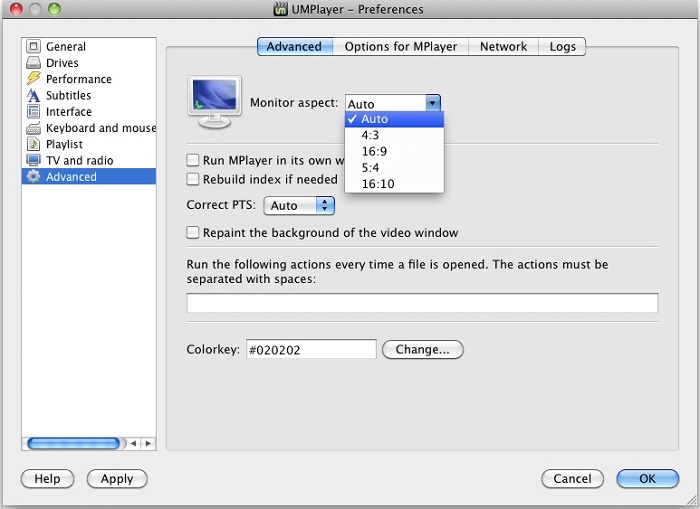This screenshot has height=509, width=700.
Task: Open TV and radio settings
Action: click(89, 160)
